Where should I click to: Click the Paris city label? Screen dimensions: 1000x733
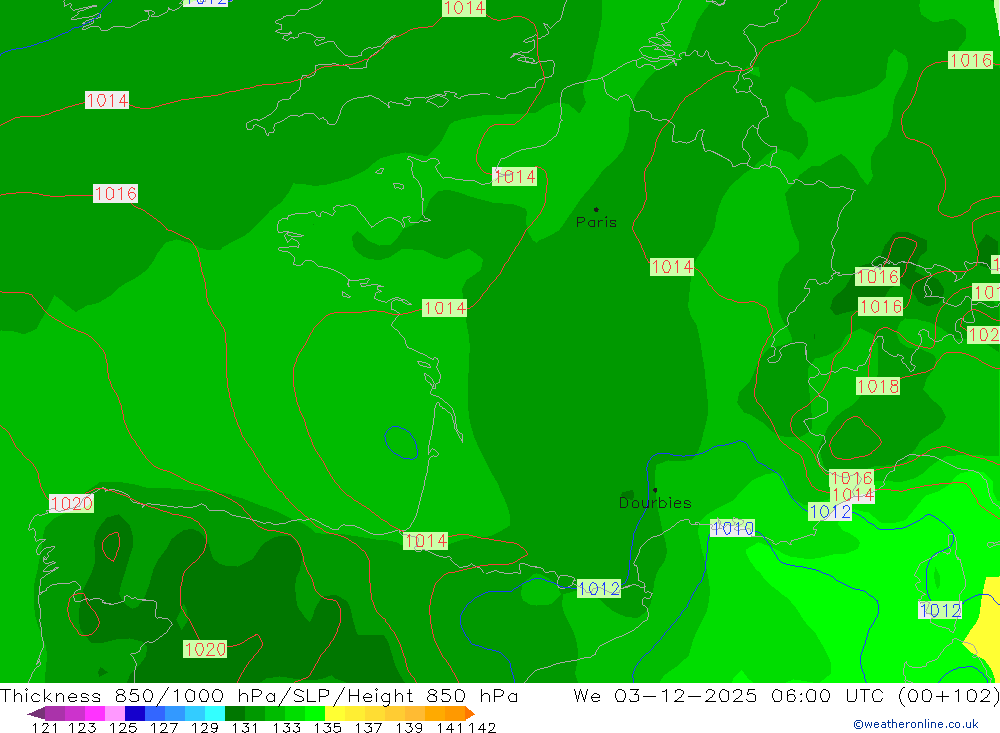click(x=596, y=222)
